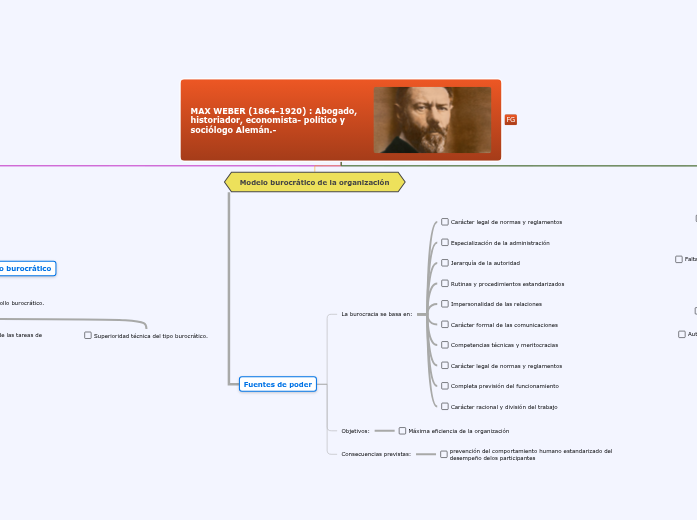Click the FG author badge
This screenshot has width=697, height=520.
(510, 120)
